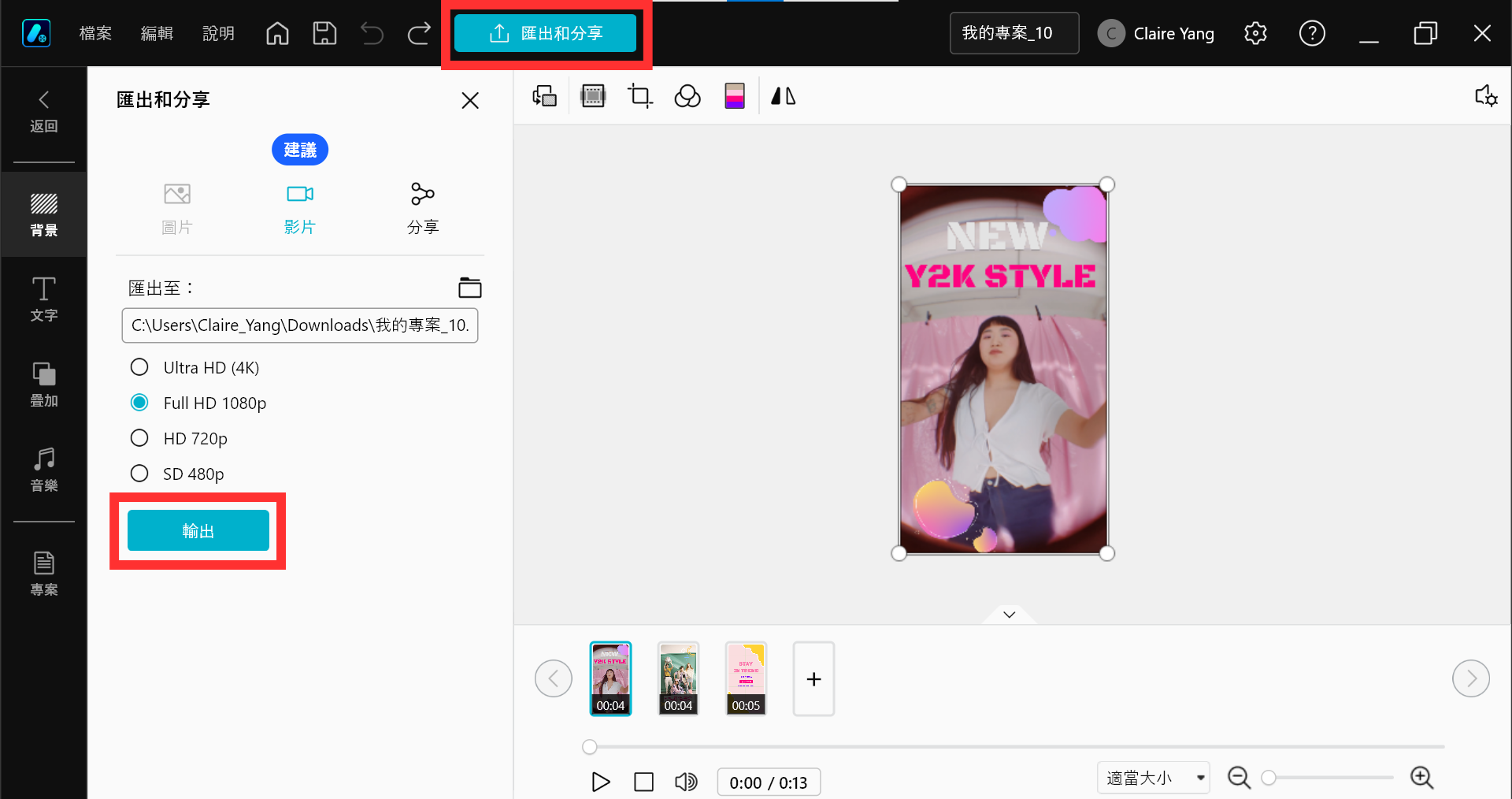Mute audio with the speaker icon
This screenshot has height=799, width=1512.
tap(686, 782)
